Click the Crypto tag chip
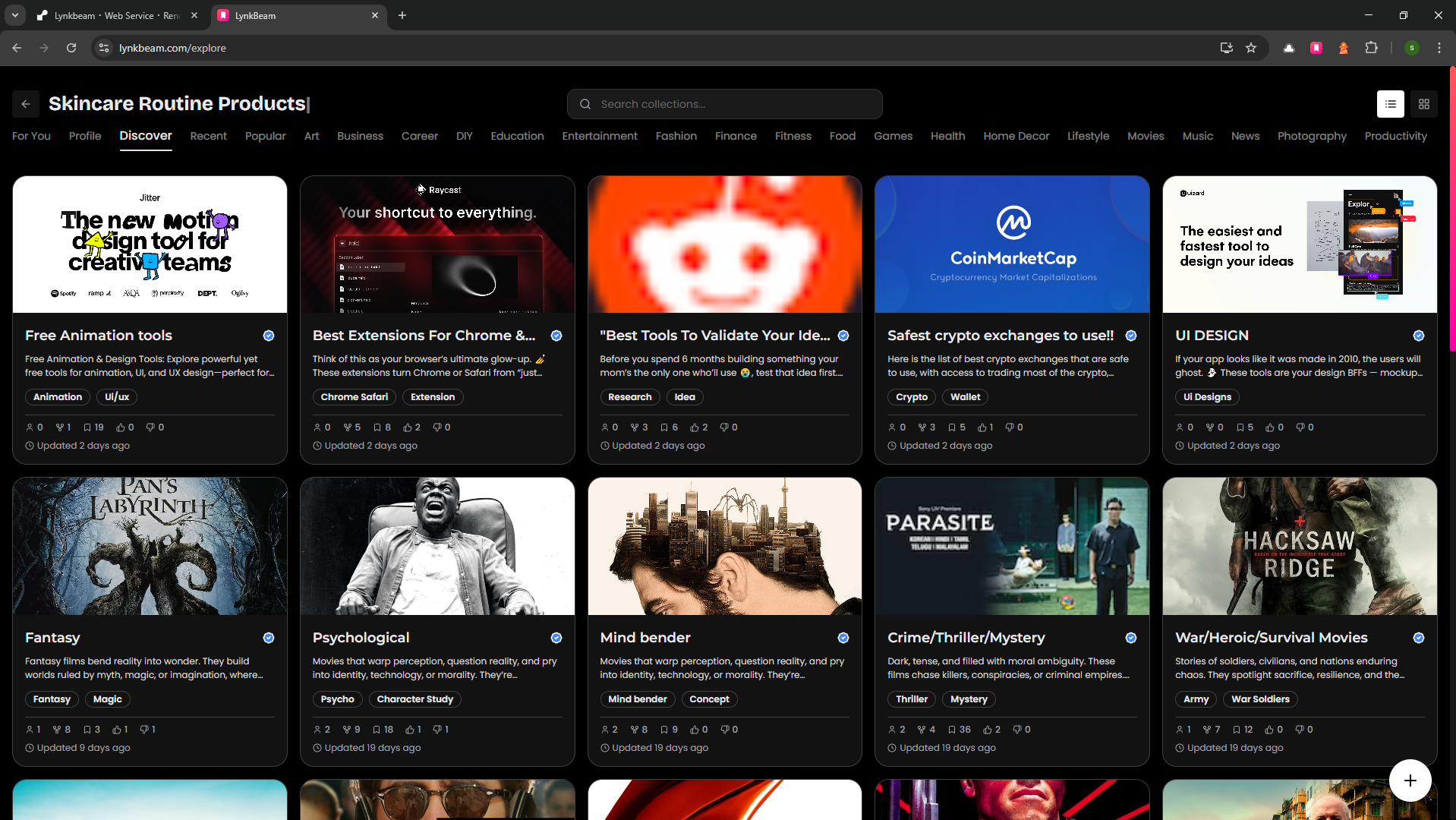 [911, 396]
